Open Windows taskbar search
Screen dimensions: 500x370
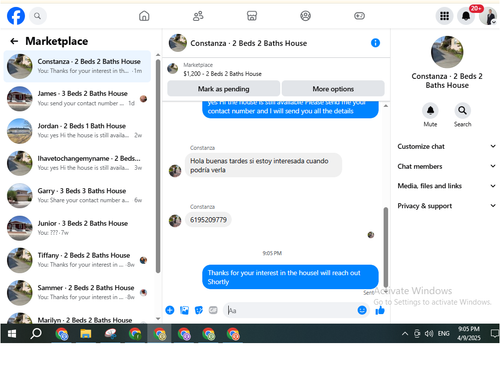click(36, 334)
